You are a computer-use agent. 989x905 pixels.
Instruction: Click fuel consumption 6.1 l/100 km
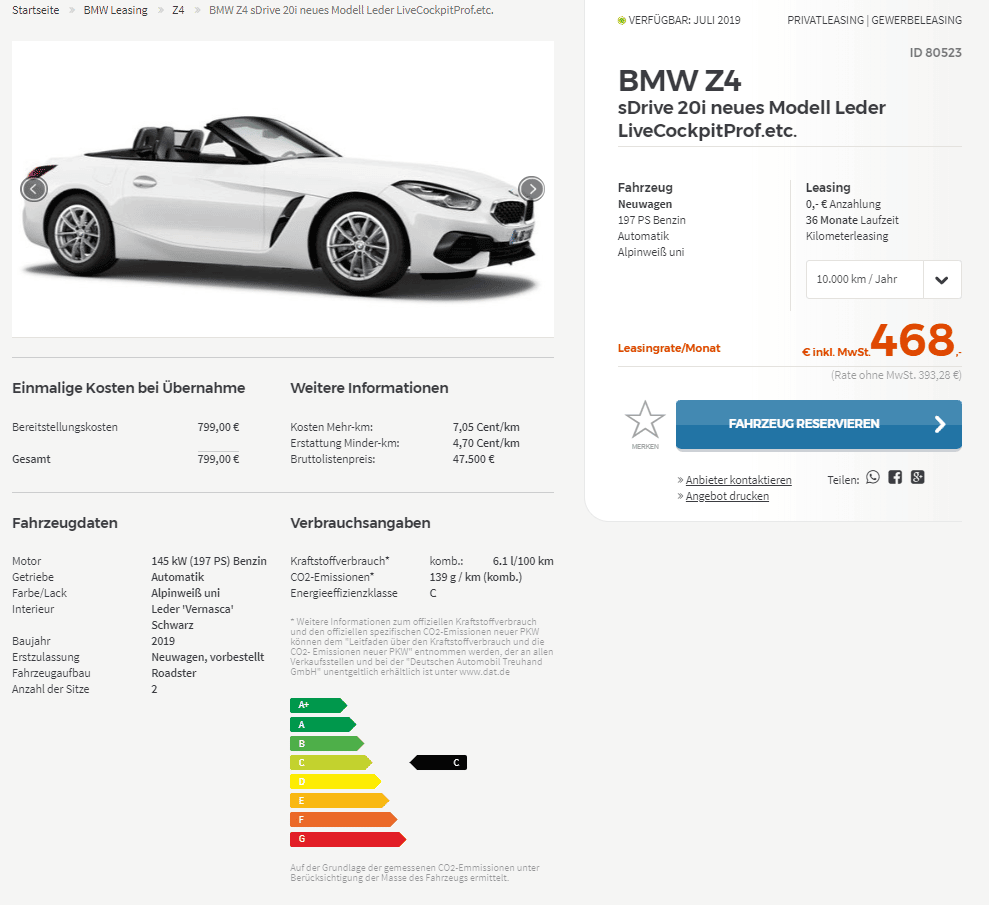[523, 561]
